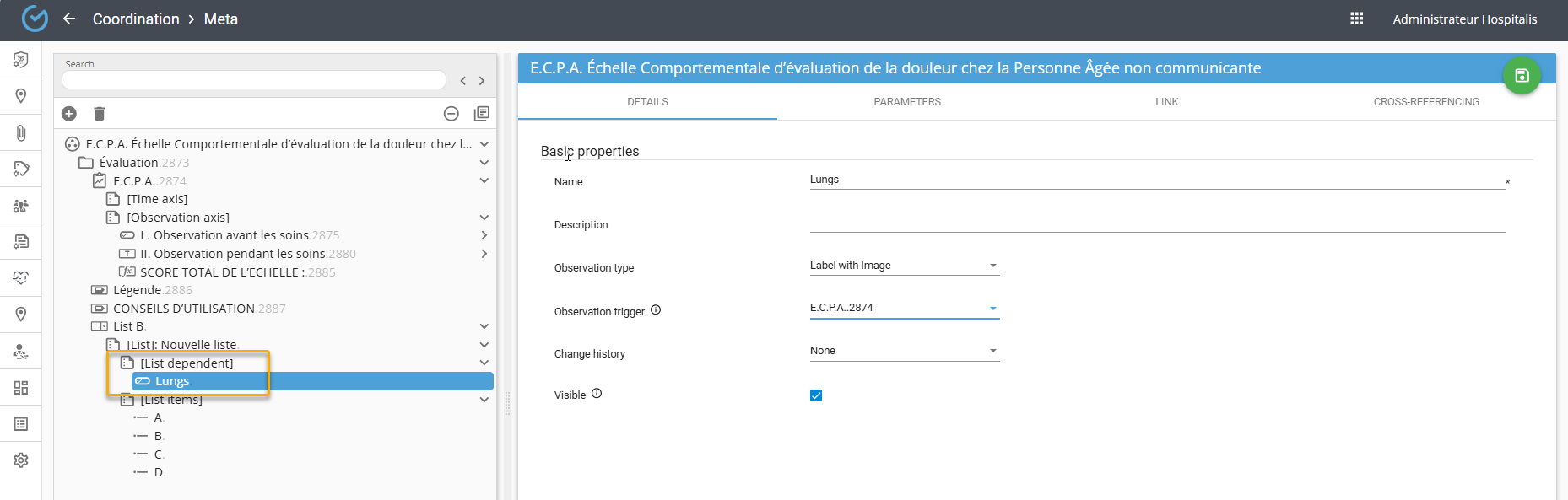Click the green save button

[1521, 76]
